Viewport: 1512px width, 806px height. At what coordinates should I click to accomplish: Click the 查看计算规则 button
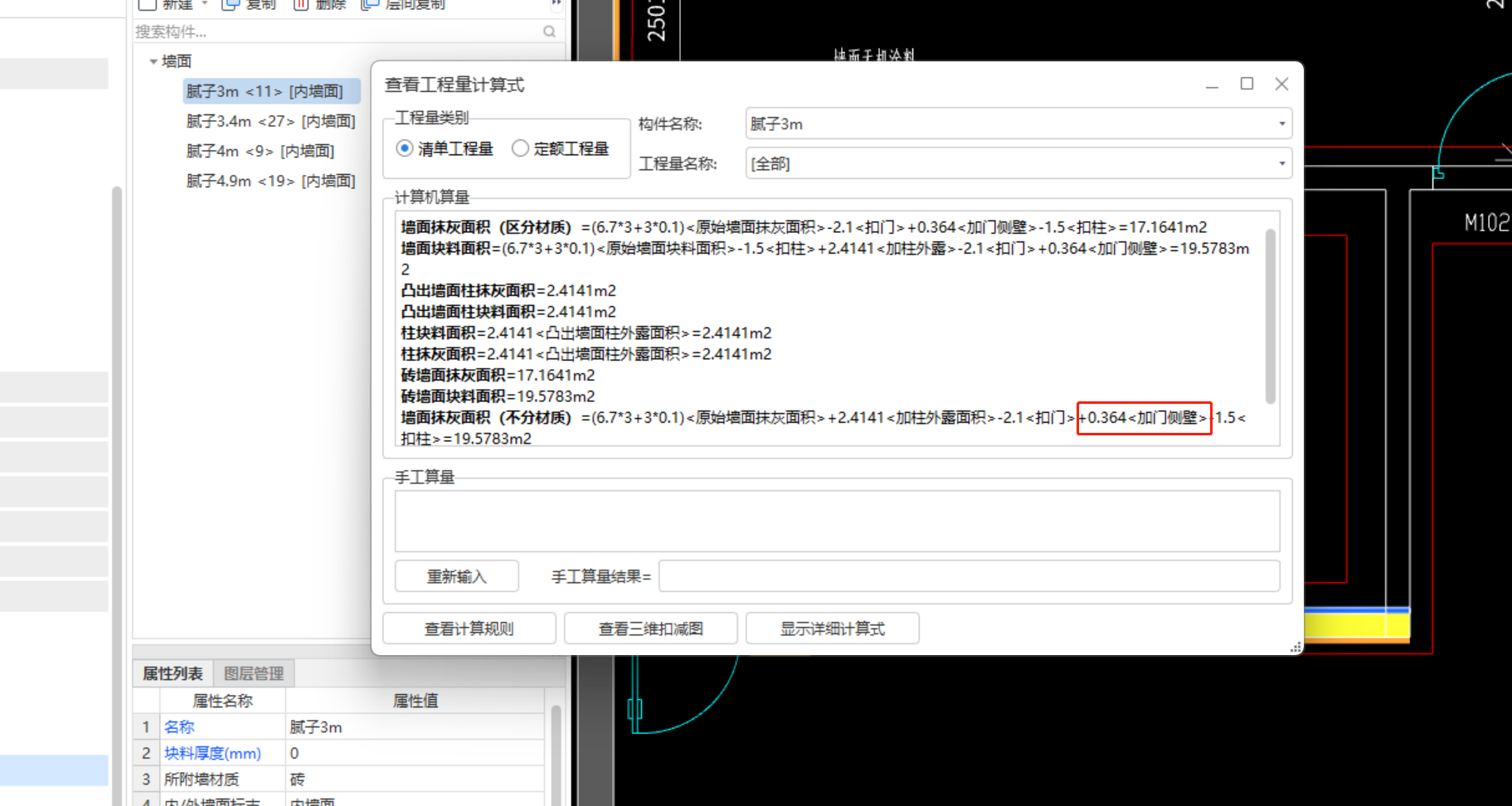469,629
